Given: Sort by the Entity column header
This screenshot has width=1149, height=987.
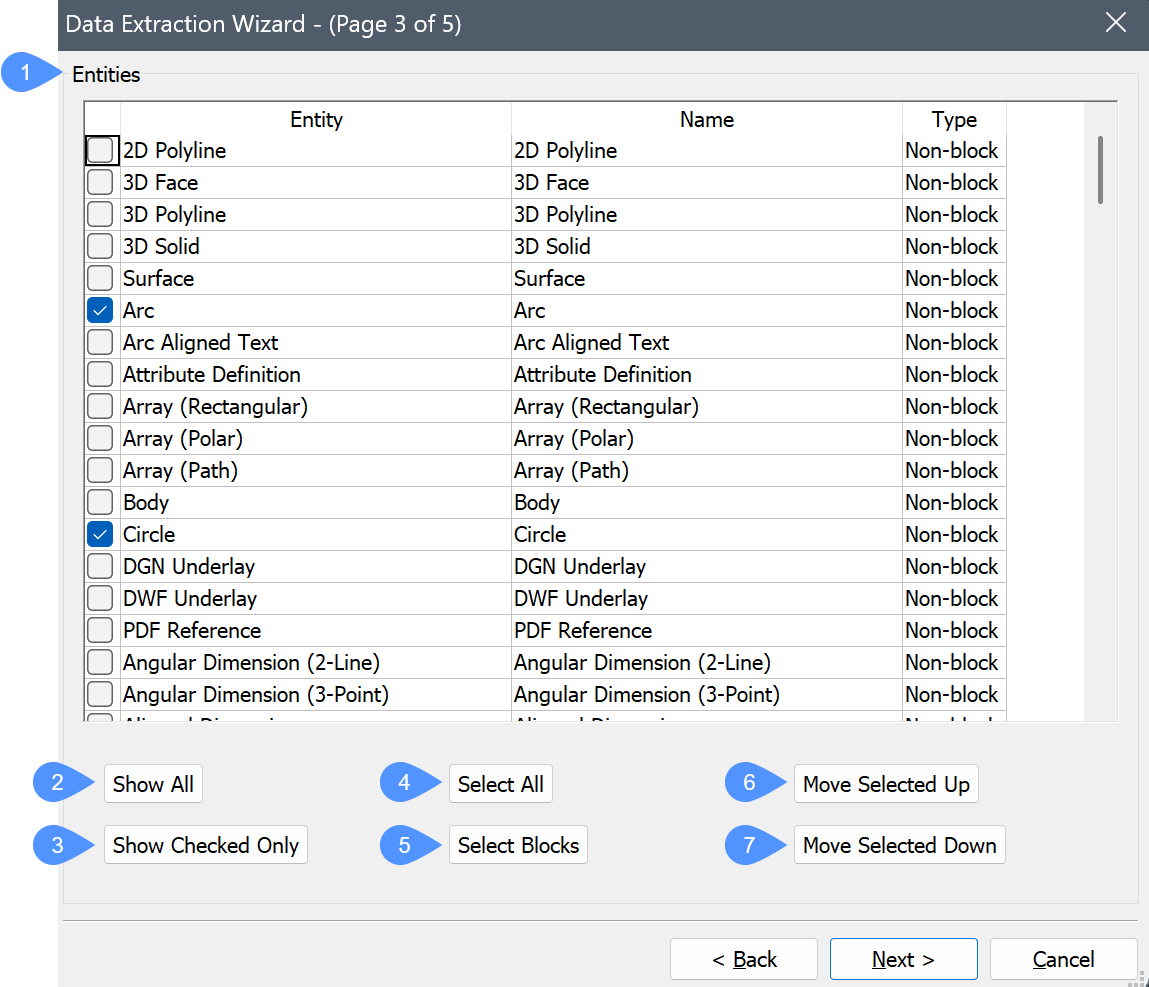Looking at the screenshot, I should point(316,120).
